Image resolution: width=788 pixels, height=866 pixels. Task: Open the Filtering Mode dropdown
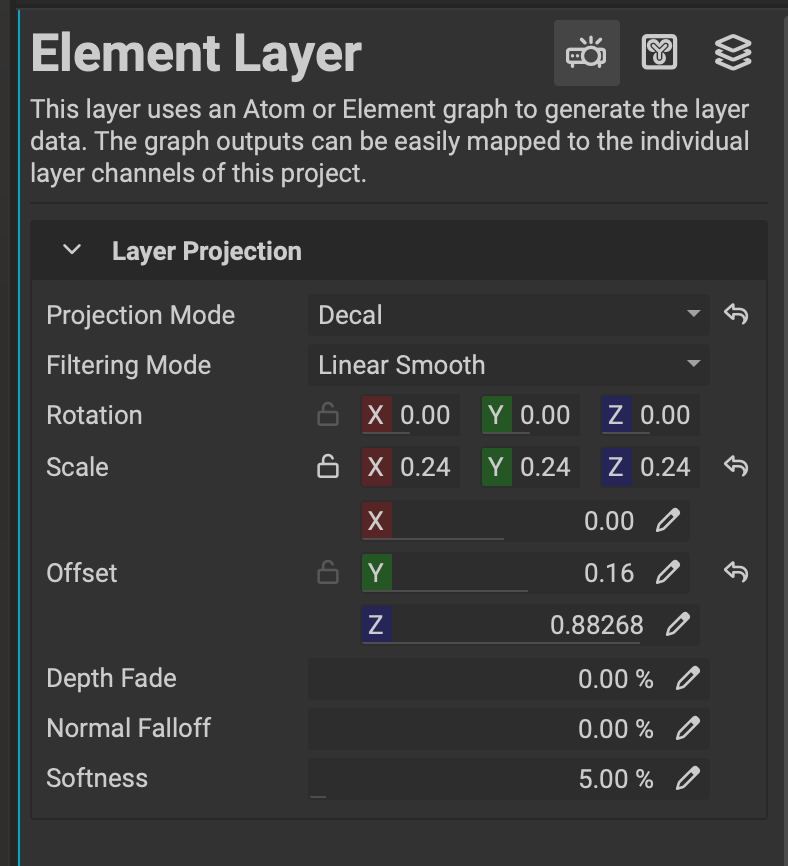coord(508,365)
